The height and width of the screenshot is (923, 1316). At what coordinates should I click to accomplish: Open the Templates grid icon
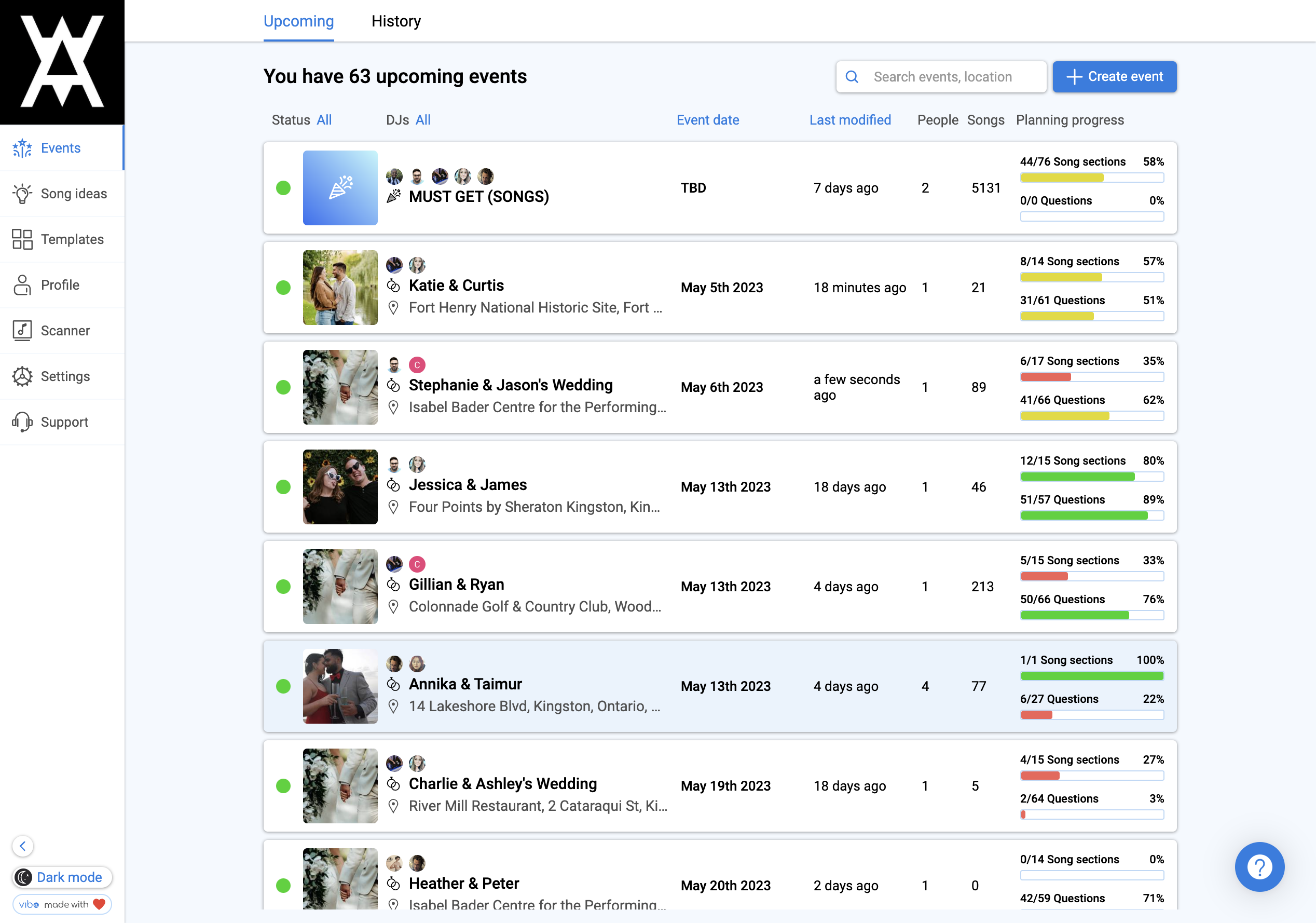22,239
